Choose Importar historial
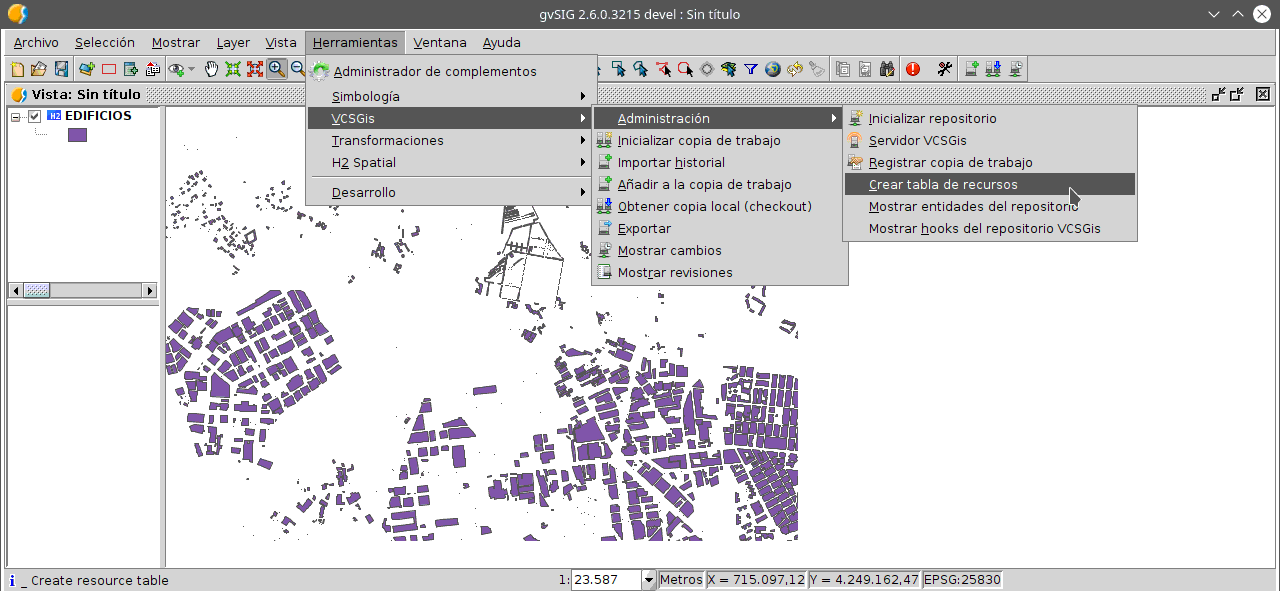The width and height of the screenshot is (1280, 591). [720, 162]
